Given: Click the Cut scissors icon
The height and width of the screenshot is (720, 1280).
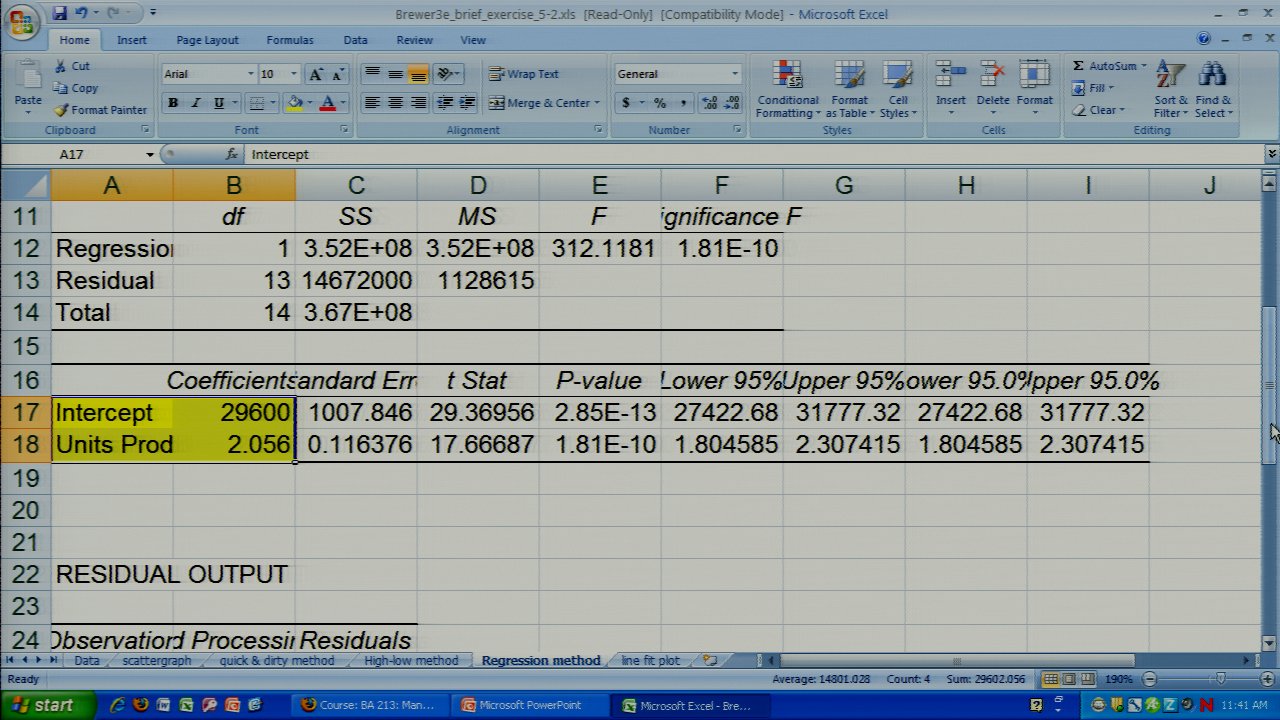Looking at the screenshot, I should click(61, 66).
